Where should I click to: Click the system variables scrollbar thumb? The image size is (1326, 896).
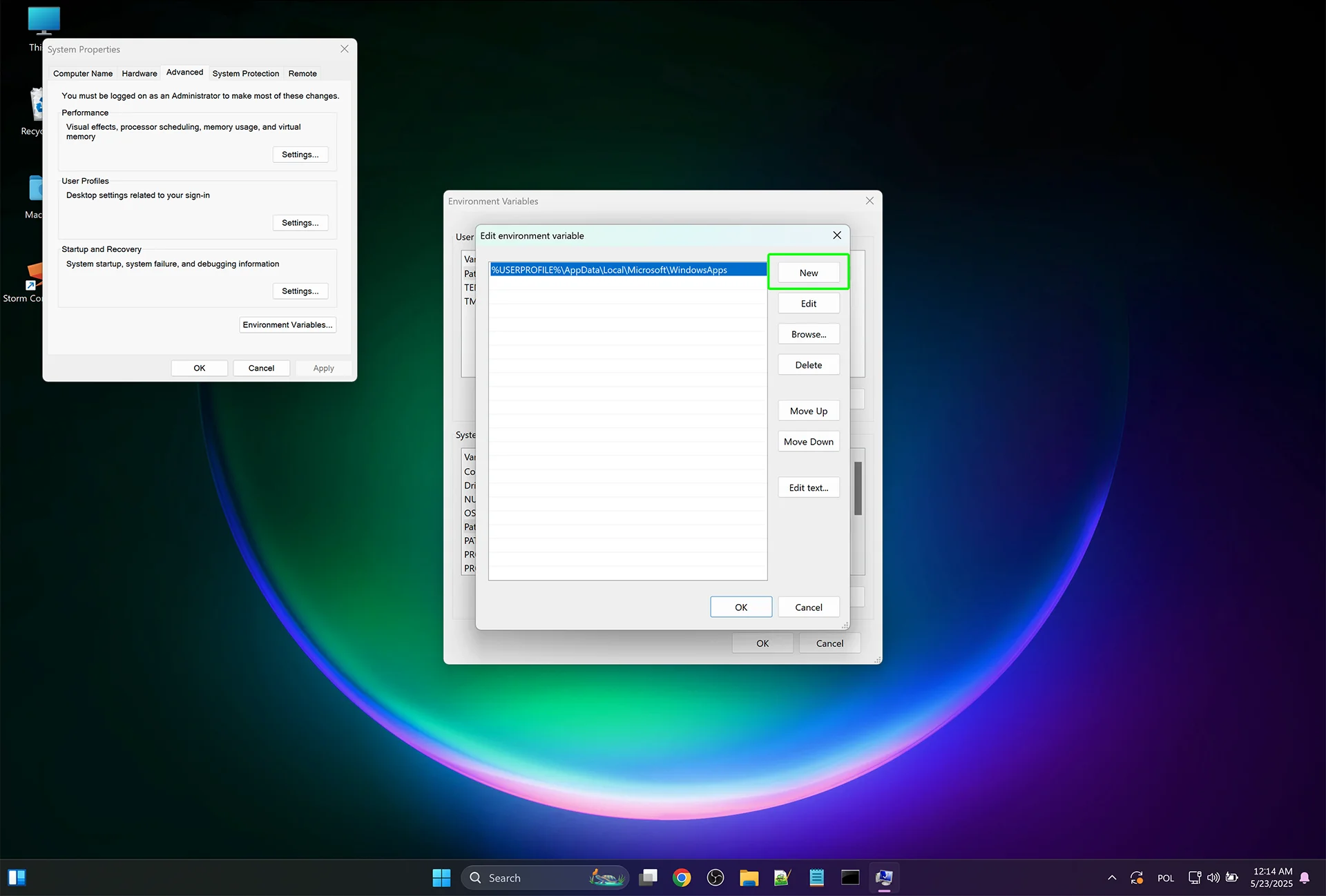click(858, 488)
